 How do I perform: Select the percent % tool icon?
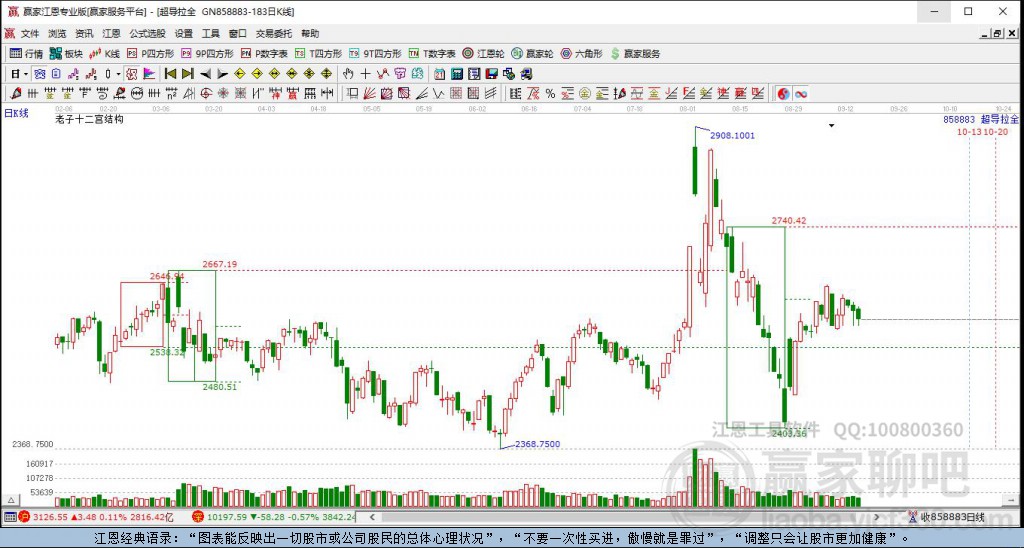(551, 93)
